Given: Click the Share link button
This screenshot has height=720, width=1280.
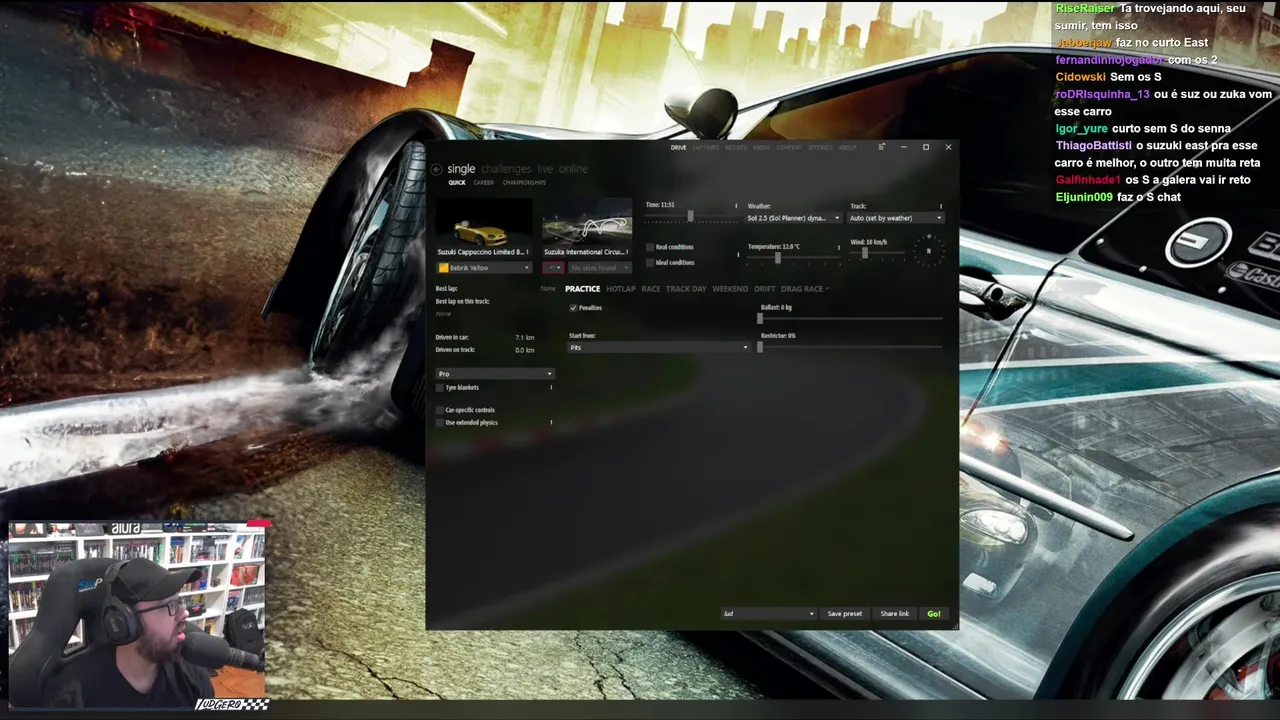Looking at the screenshot, I should click(895, 614).
